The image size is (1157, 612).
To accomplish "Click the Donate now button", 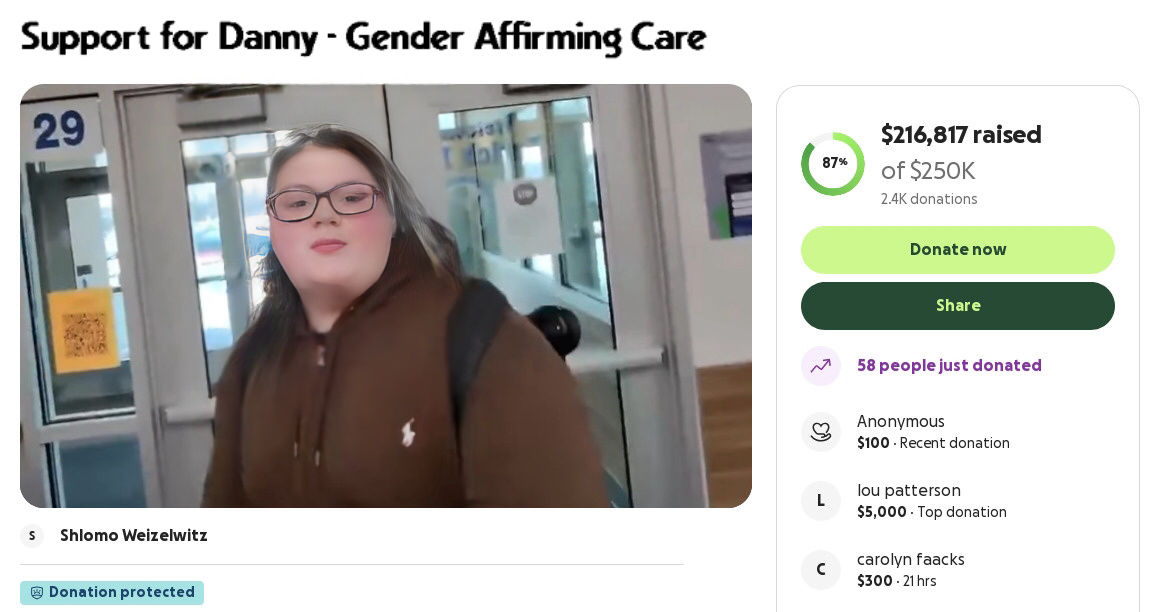I will (958, 250).
